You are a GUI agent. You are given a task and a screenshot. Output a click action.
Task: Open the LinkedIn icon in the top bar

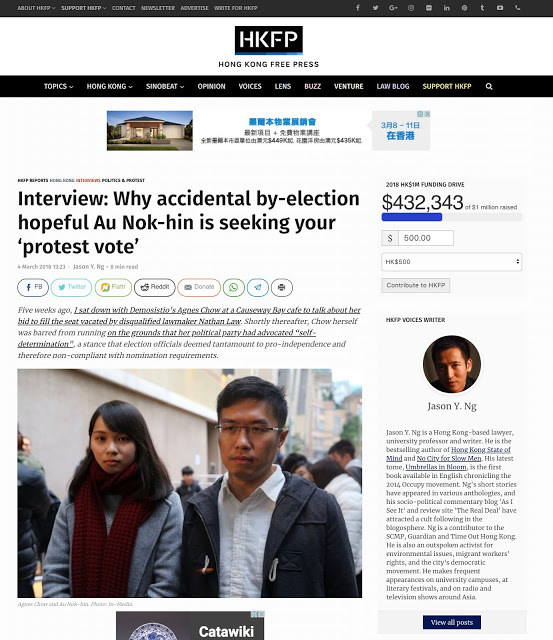point(446,8)
